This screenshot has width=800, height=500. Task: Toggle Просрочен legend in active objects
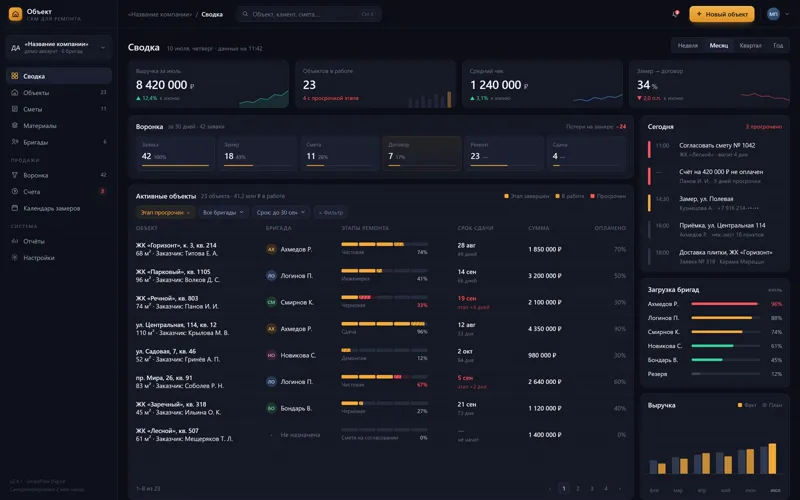(x=608, y=196)
